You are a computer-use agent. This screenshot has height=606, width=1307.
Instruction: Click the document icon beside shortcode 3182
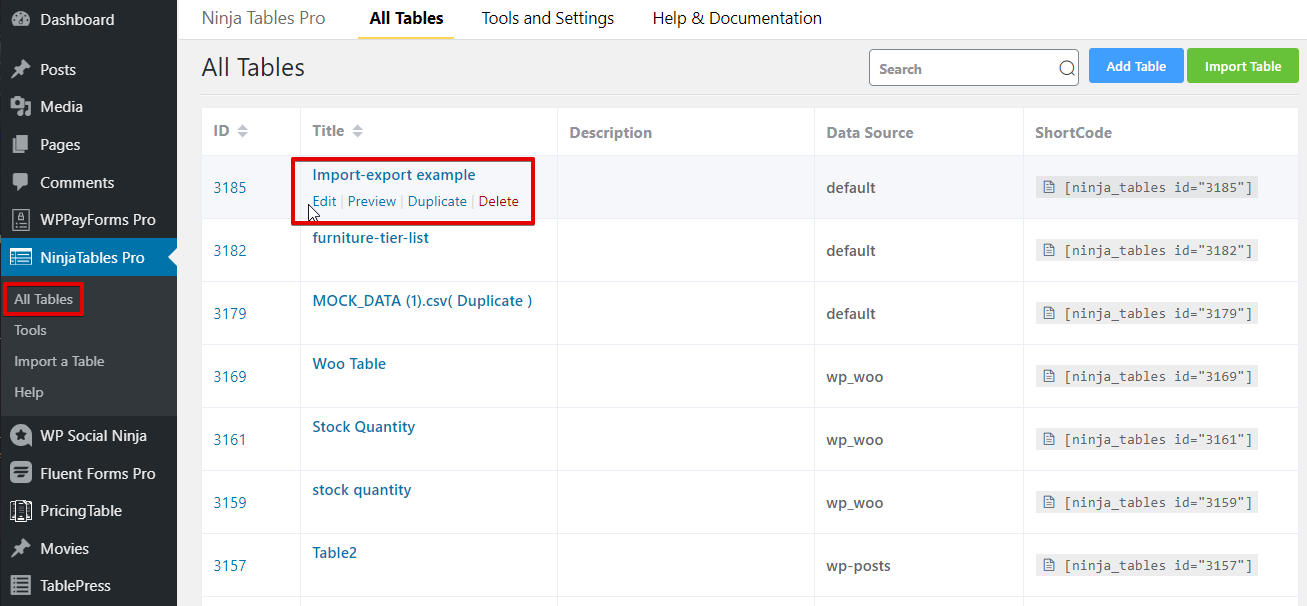(x=1049, y=250)
